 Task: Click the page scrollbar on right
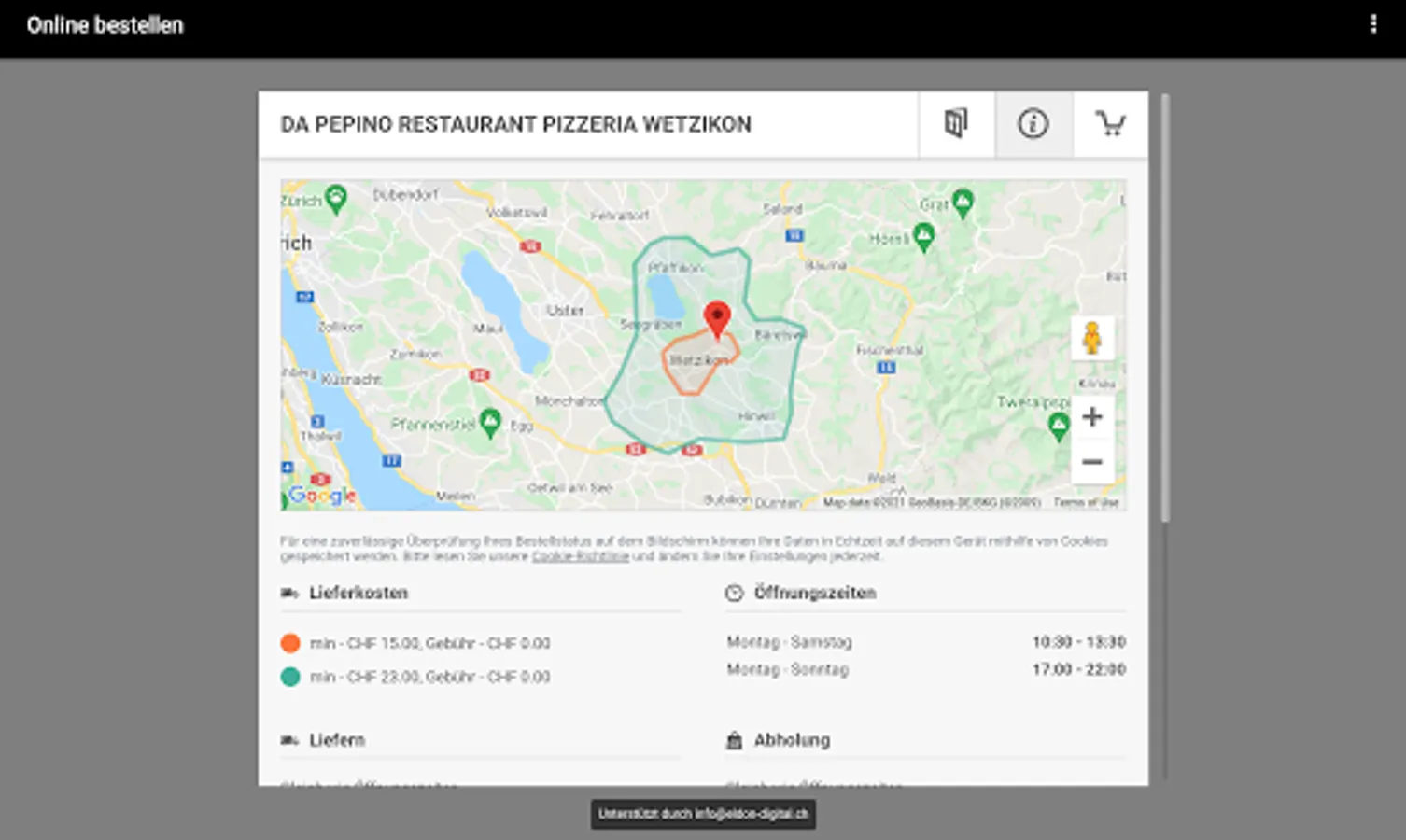(x=1164, y=308)
